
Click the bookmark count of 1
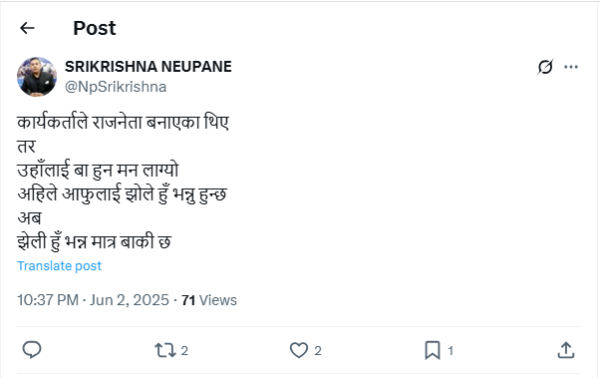[x=451, y=350]
